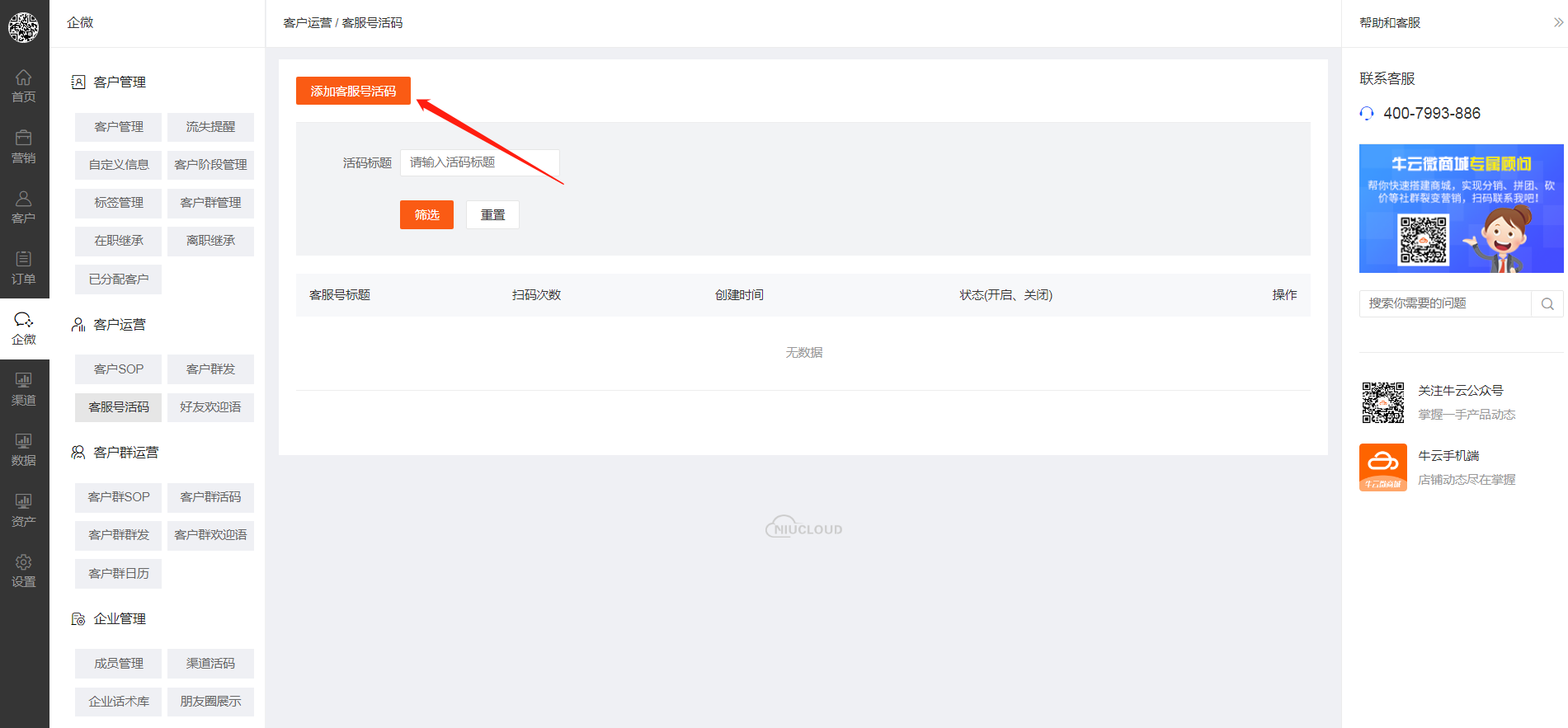Open 离职继承 menu item
This screenshot has width=1568, height=728.
pos(210,241)
